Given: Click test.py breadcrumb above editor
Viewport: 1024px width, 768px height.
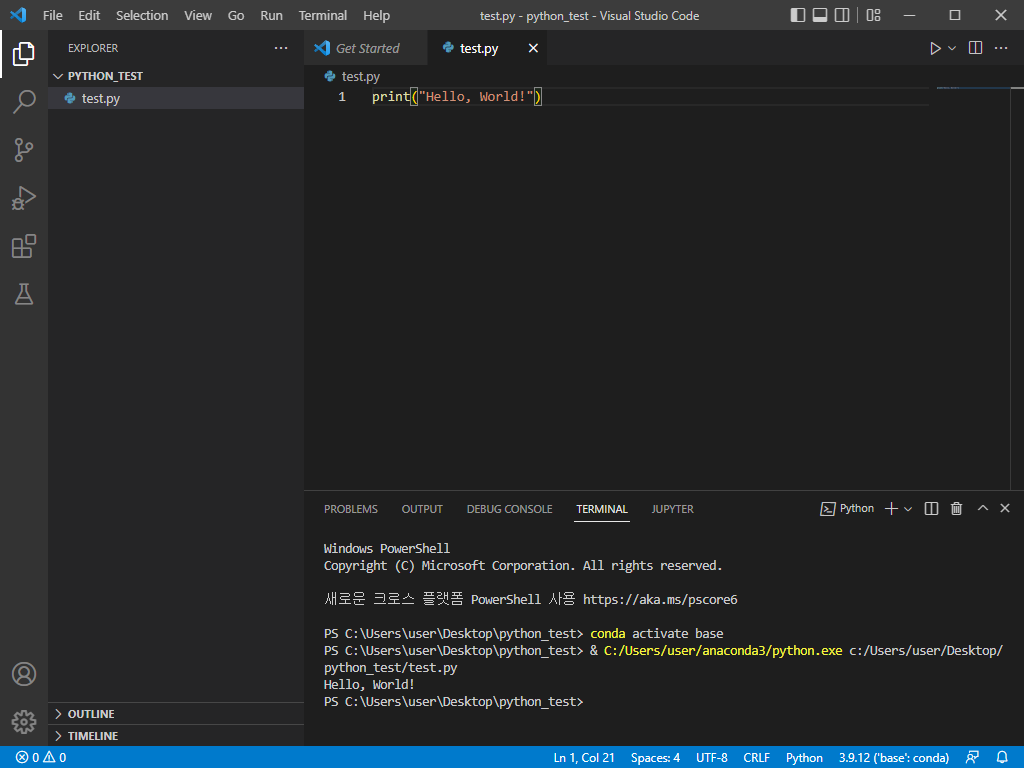Looking at the screenshot, I should pos(353,76).
